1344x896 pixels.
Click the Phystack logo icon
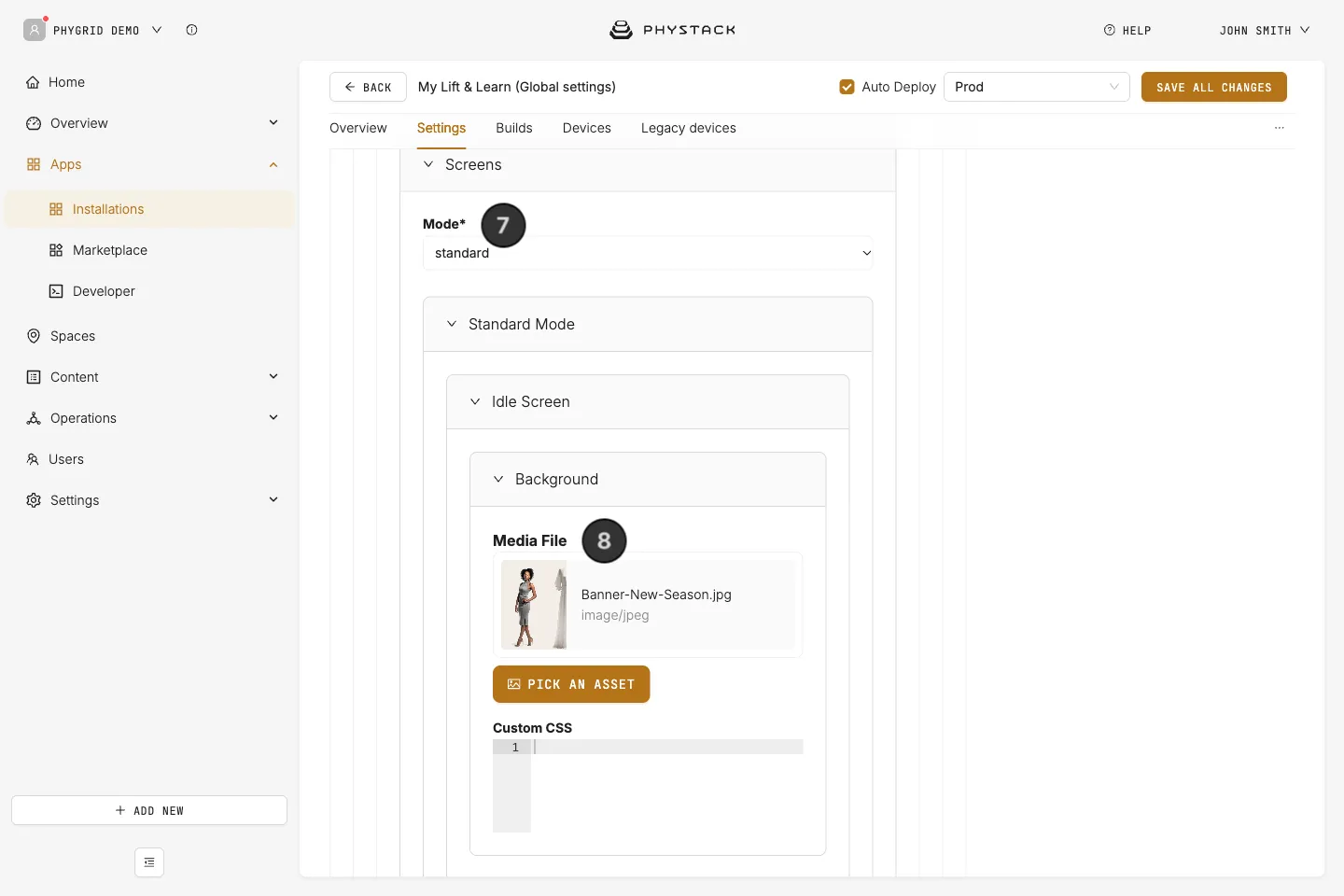[x=621, y=30]
